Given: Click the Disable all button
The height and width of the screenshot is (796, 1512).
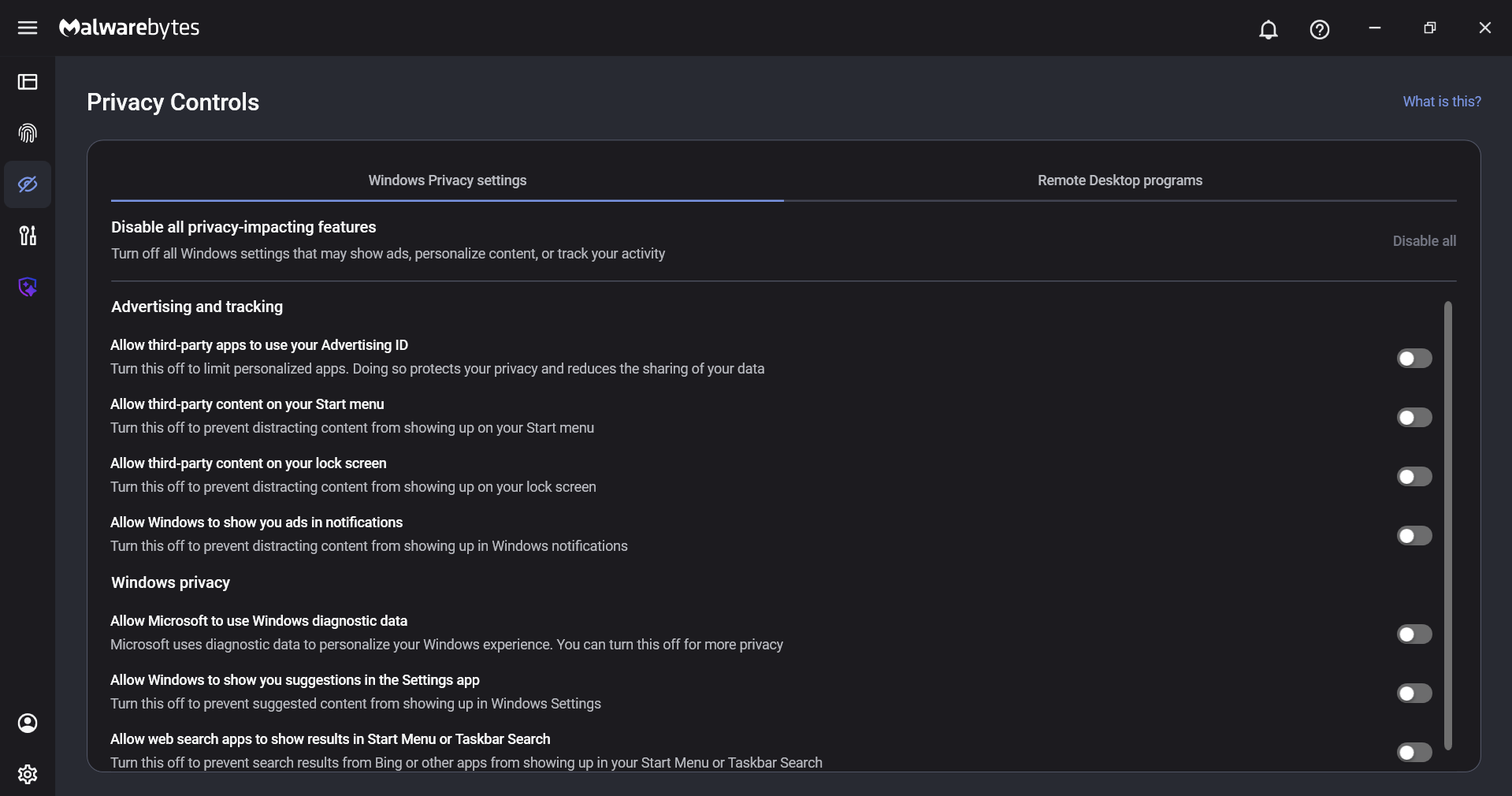Looking at the screenshot, I should click(x=1424, y=241).
